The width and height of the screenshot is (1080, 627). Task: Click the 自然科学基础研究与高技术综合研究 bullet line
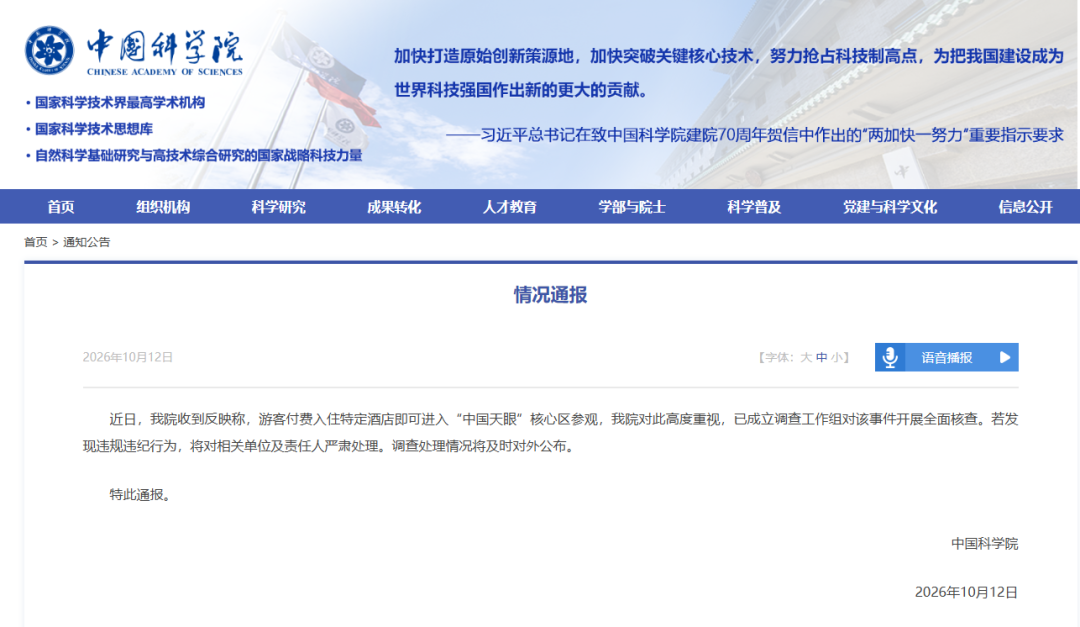[x=198, y=156]
